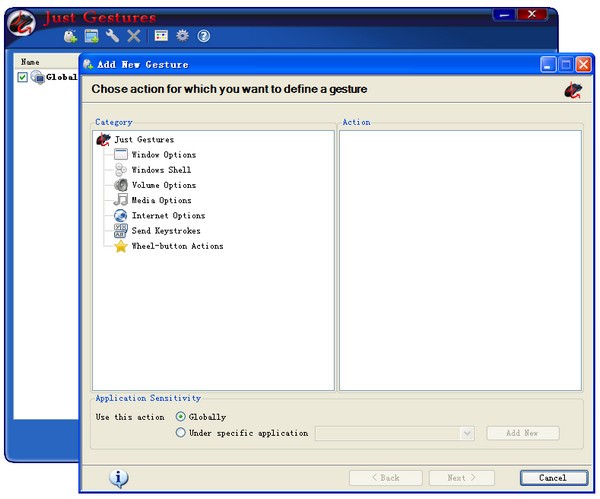
Task: Click the Add New button
Action: coord(522,433)
